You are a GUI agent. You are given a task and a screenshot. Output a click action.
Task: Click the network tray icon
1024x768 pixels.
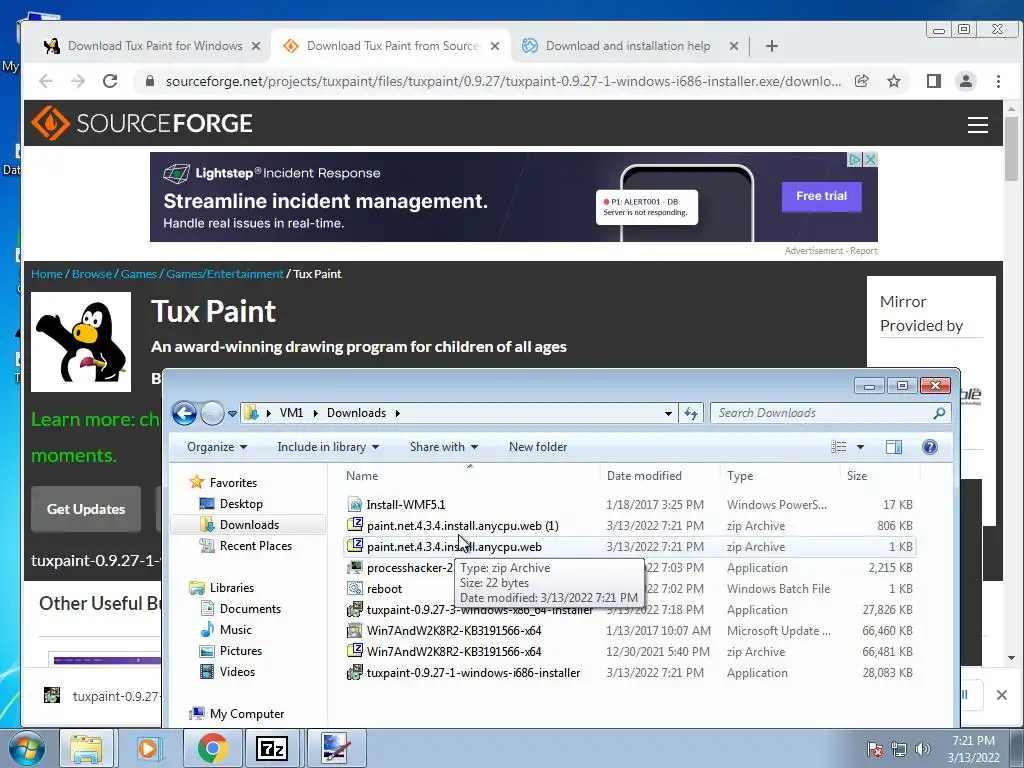pyautogui.click(x=899, y=749)
